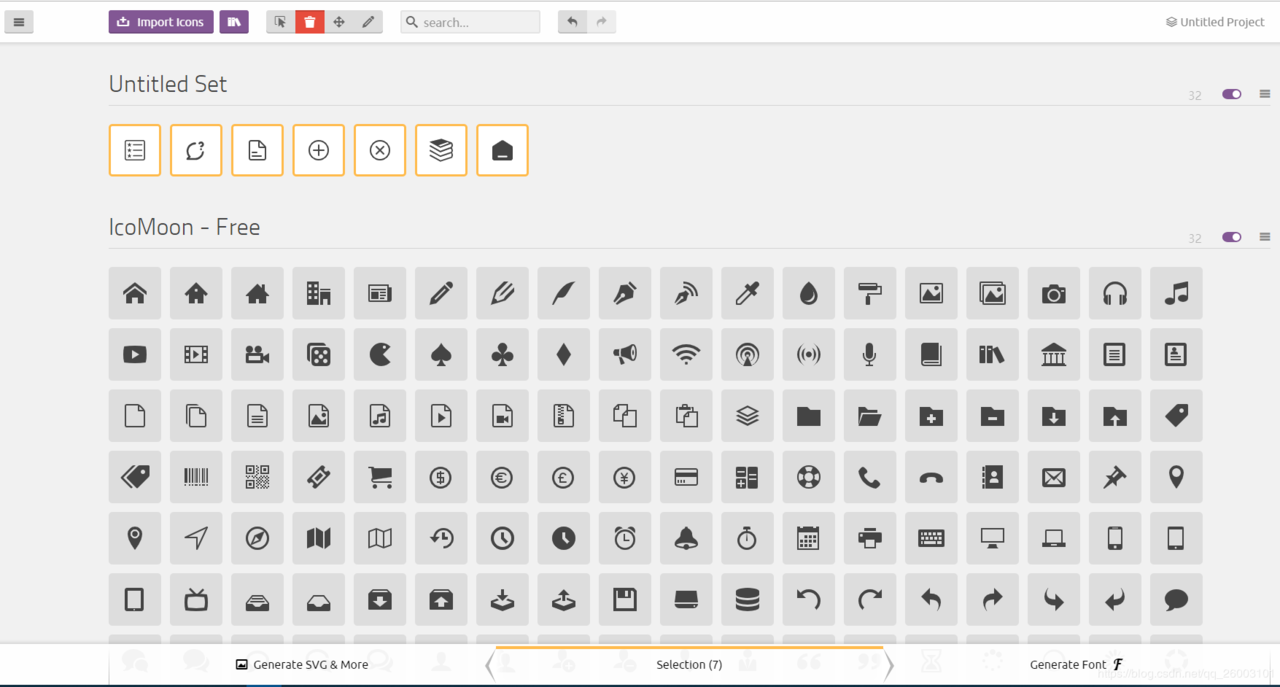
Task: Open the IcoMoon - Free set menu
Action: (1265, 237)
